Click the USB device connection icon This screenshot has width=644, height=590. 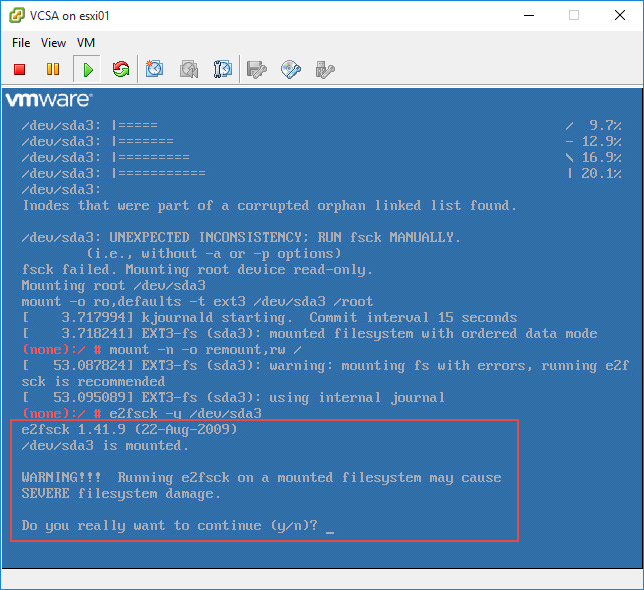325,69
